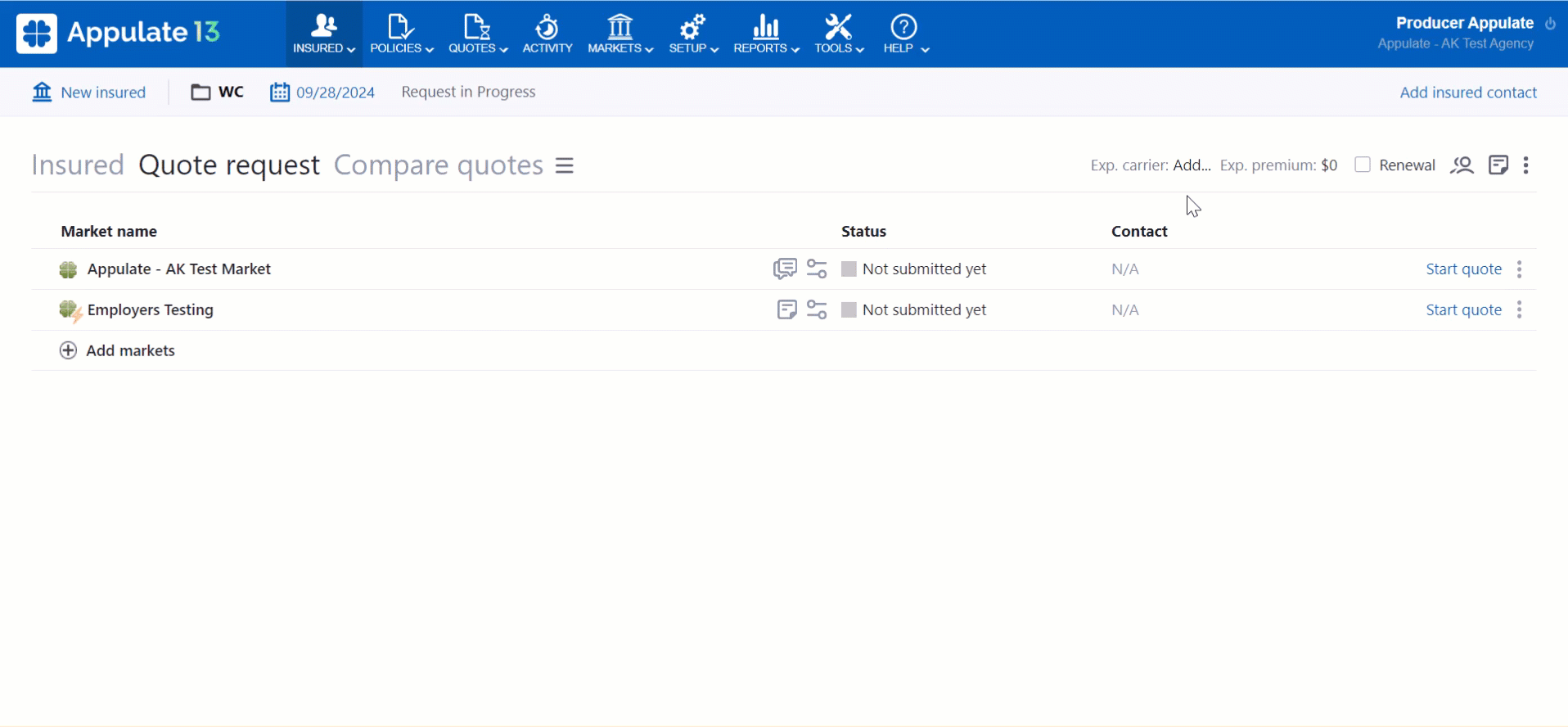Viewport: 1568px width, 727px height.
Task: Click the Not submitted yet status square for Employers Testing
Action: coord(849,309)
